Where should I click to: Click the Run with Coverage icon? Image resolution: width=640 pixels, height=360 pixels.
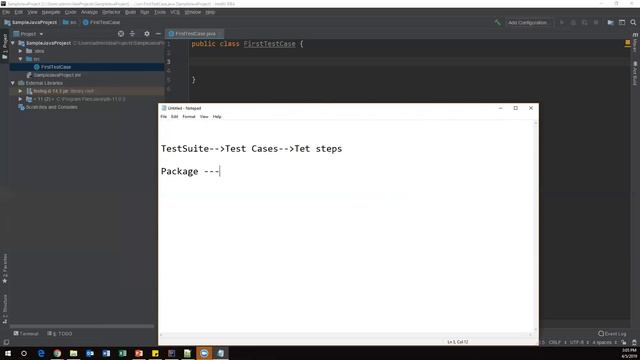[584, 22]
